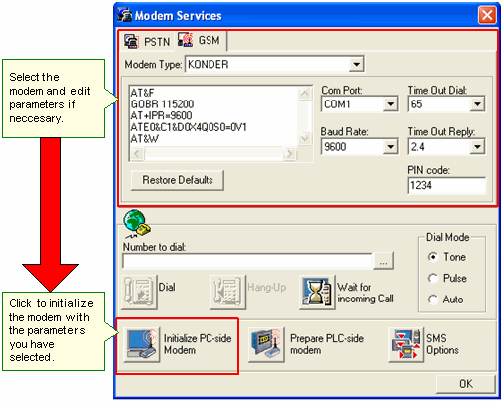Expand the Baud Rate dropdown
503x402 pixels.
click(391, 147)
